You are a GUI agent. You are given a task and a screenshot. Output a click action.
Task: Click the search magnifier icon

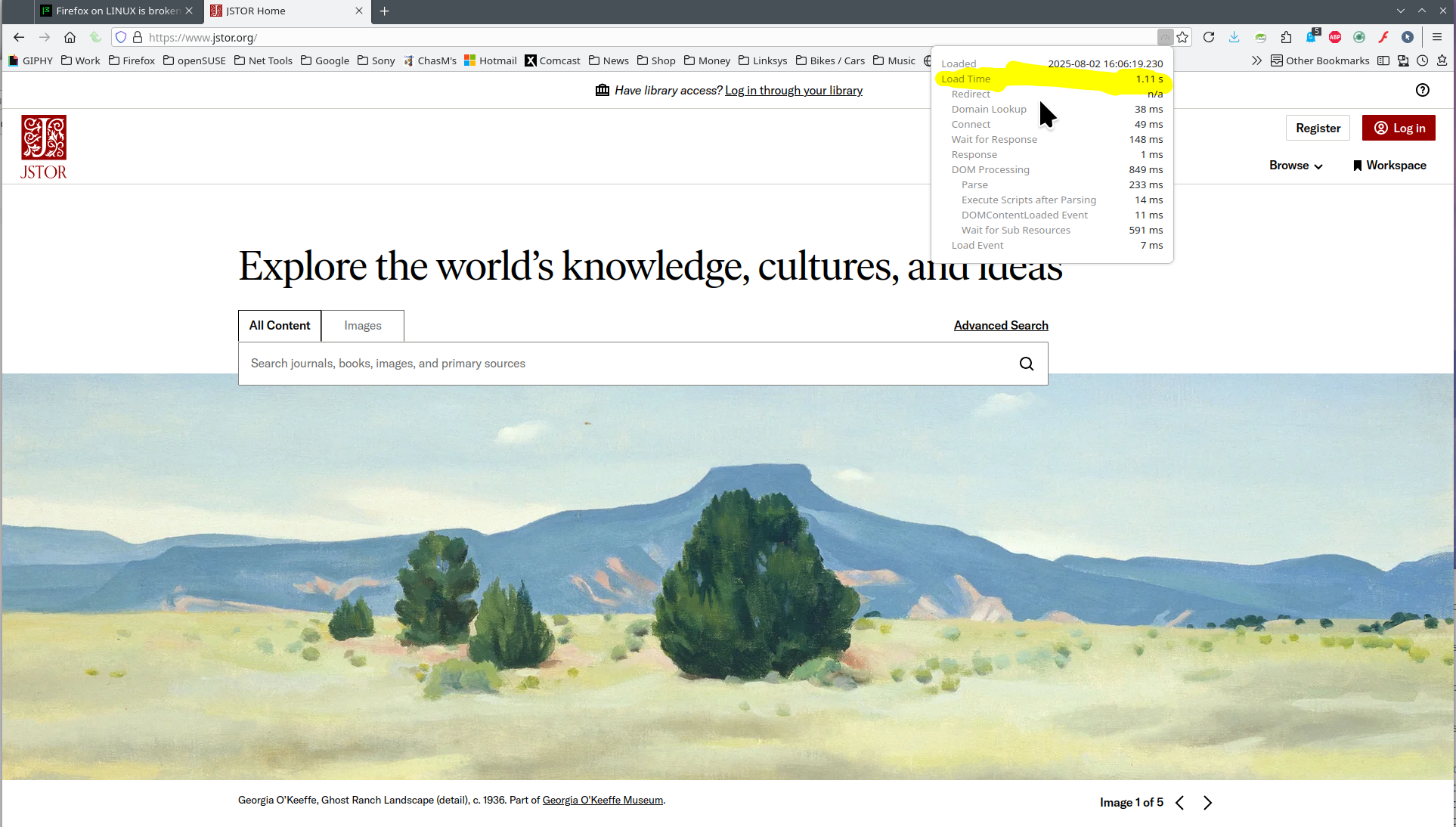pyautogui.click(x=1026, y=364)
